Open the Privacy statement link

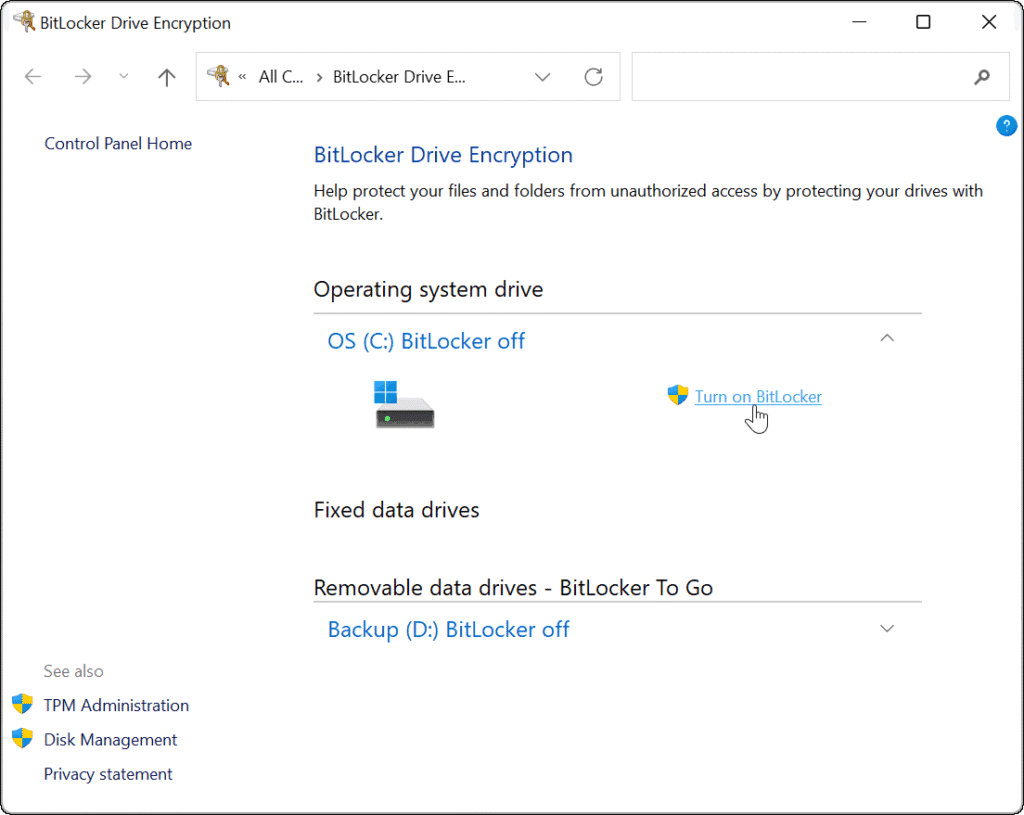pyautogui.click(x=108, y=774)
